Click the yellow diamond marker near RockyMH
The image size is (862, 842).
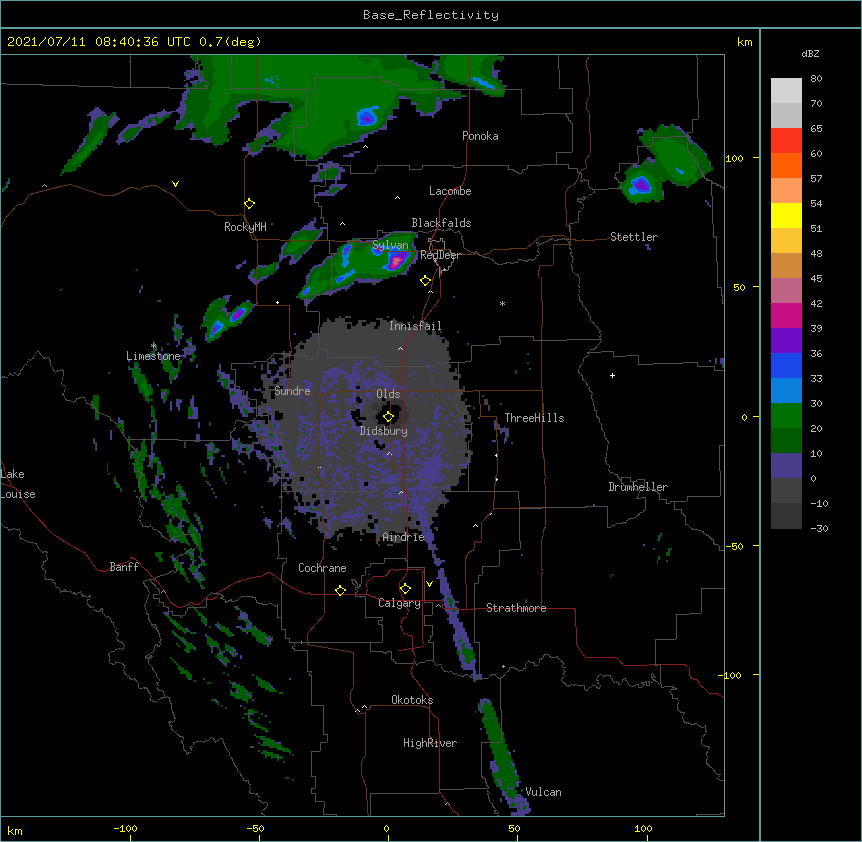pyautogui.click(x=250, y=204)
